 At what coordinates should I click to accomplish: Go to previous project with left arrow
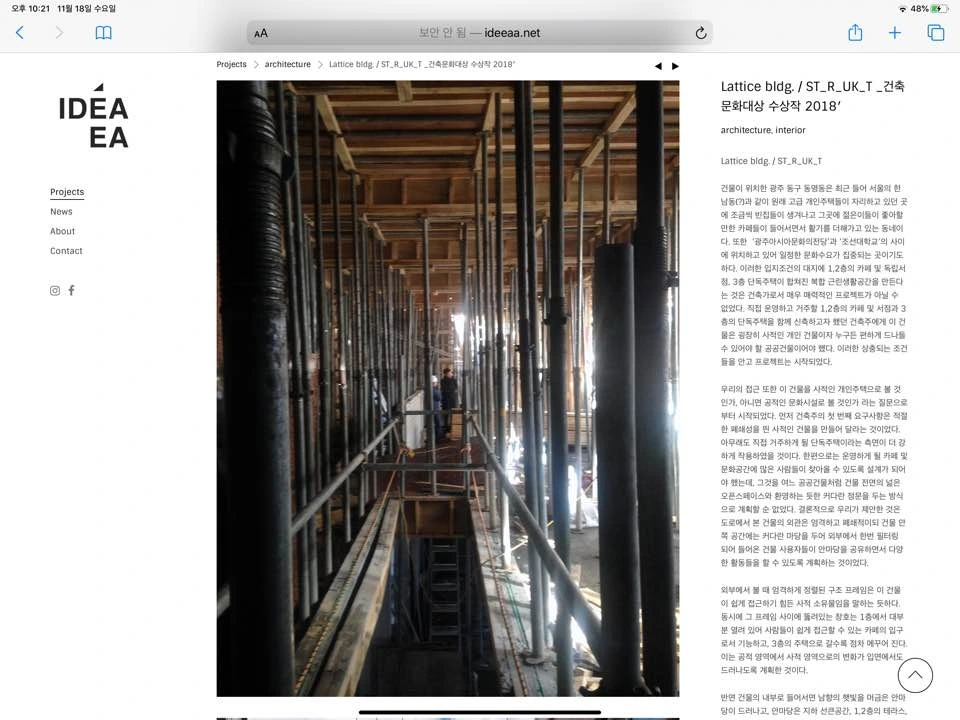coord(658,66)
